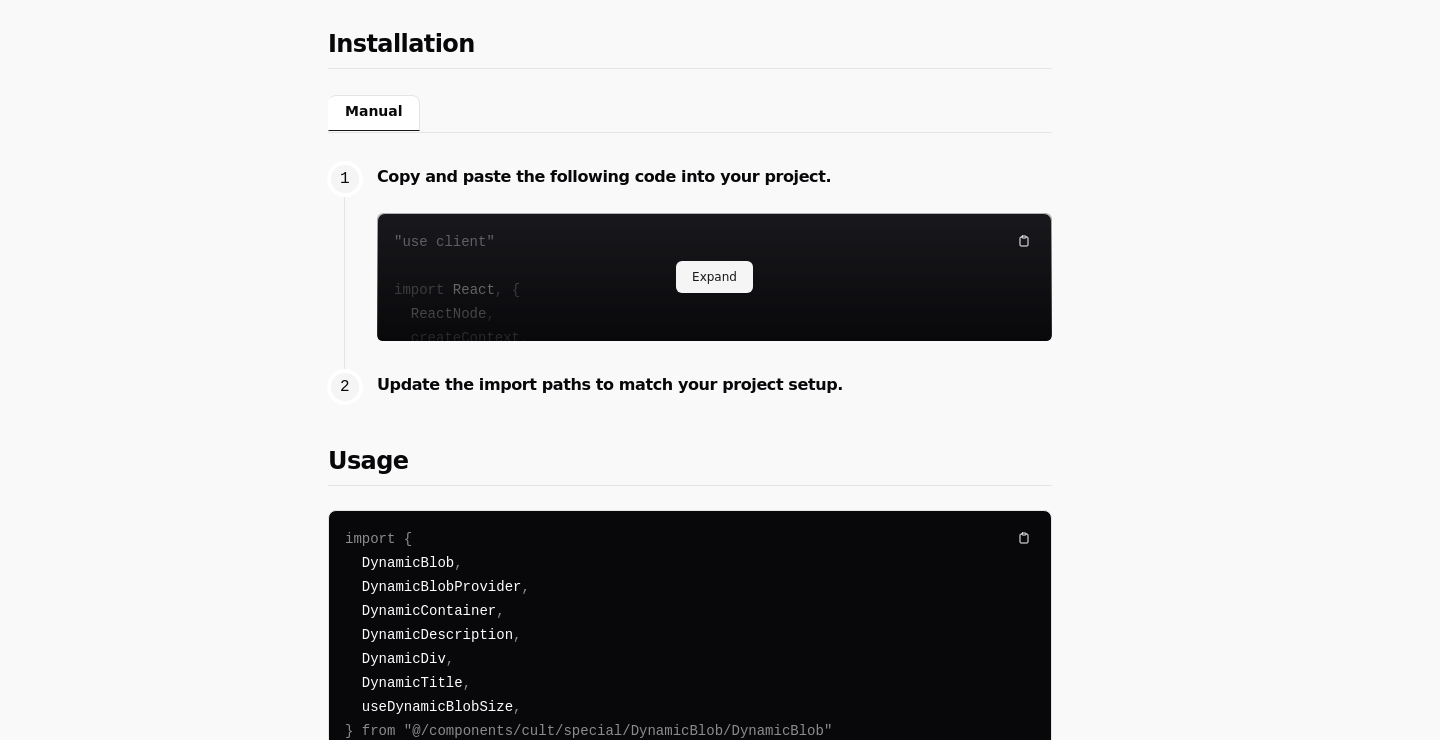Click the "Update the import paths" instruction
Screen dimensions: 1440x740
pyautogui.click(x=610, y=385)
